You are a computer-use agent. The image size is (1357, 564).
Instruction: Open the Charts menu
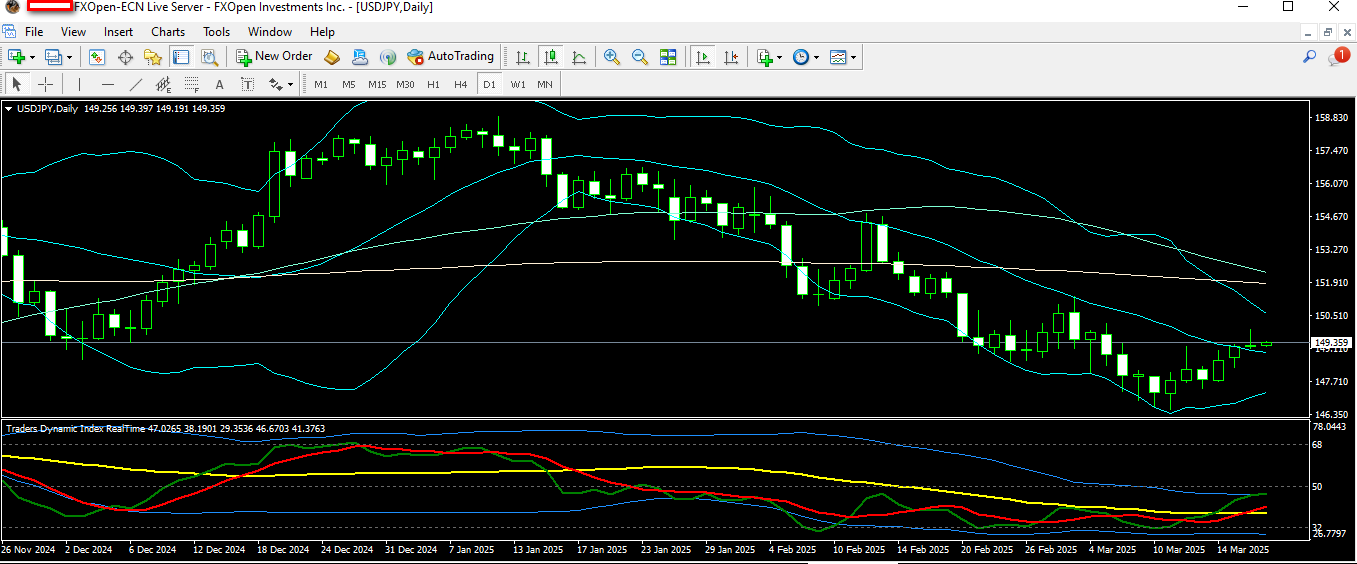click(168, 31)
